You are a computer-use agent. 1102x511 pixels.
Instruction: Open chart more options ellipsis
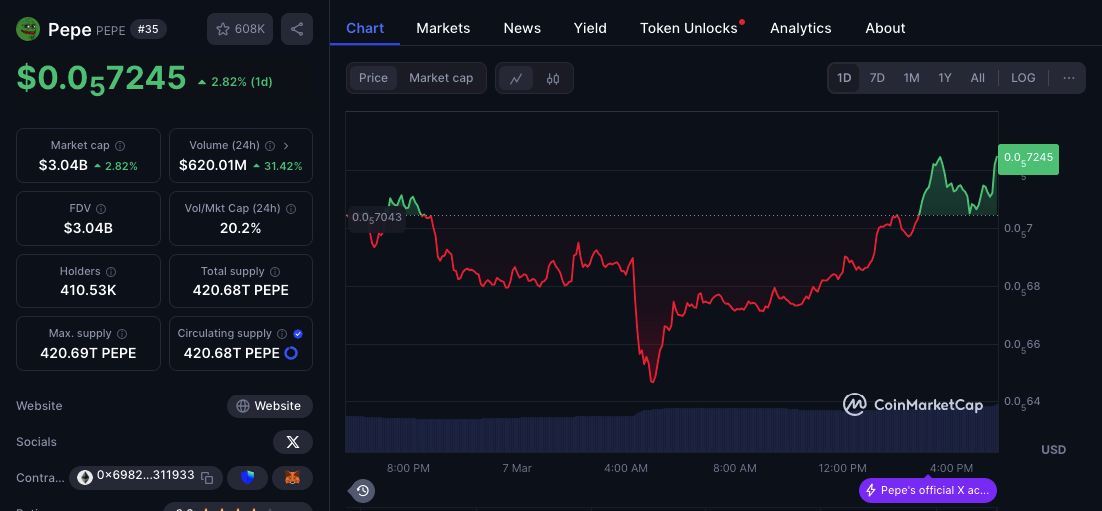pyautogui.click(x=1068, y=78)
